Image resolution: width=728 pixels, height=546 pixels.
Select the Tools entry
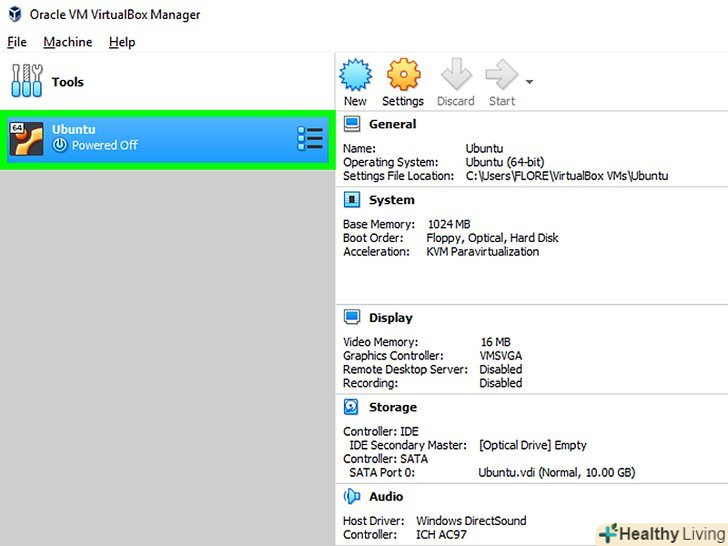[x=167, y=82]
